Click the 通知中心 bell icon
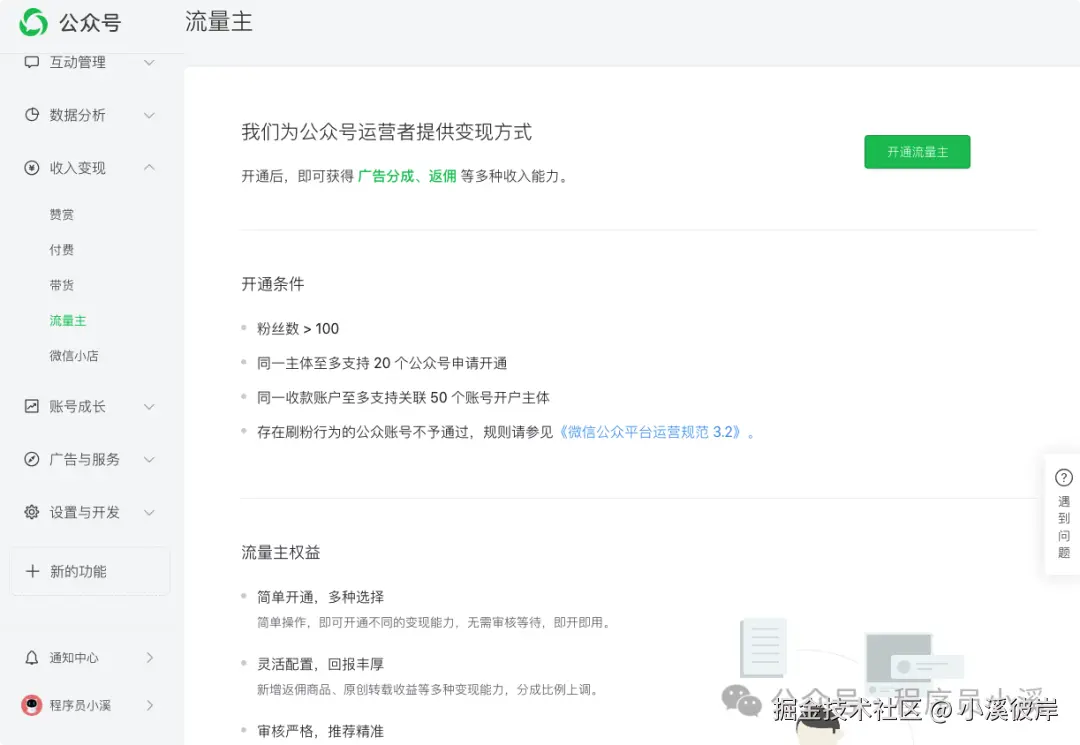The width and height of the screenshot is (1080, 745). point(30,657)
